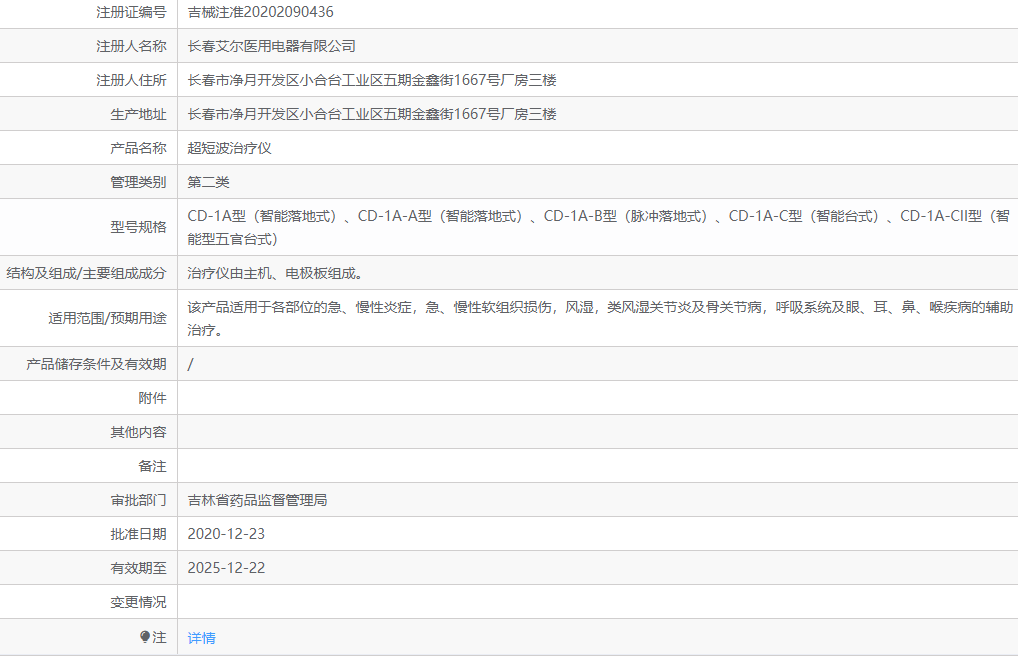
Task: Select registration number 吉械注准20202090436
Action: (260, 12)
